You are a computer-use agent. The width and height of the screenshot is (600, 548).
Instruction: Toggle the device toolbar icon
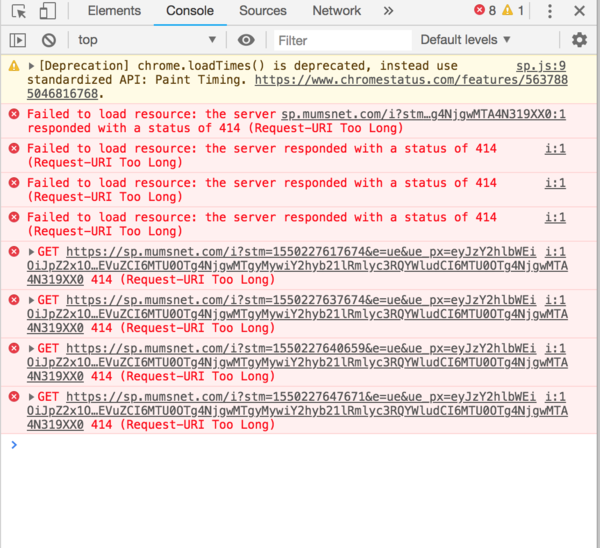point(48,11)
